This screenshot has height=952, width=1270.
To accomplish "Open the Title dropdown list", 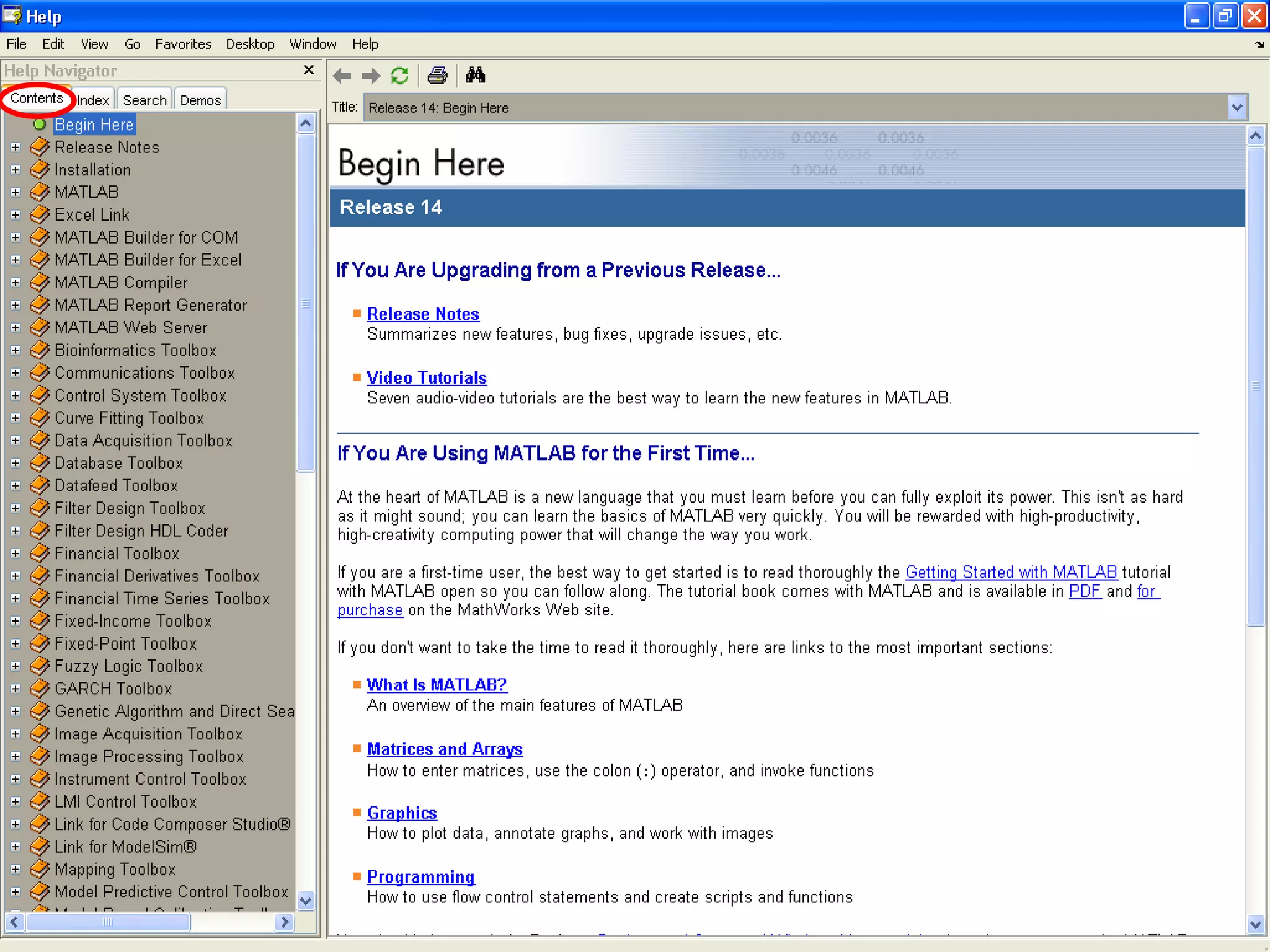I will [1237, 108].
